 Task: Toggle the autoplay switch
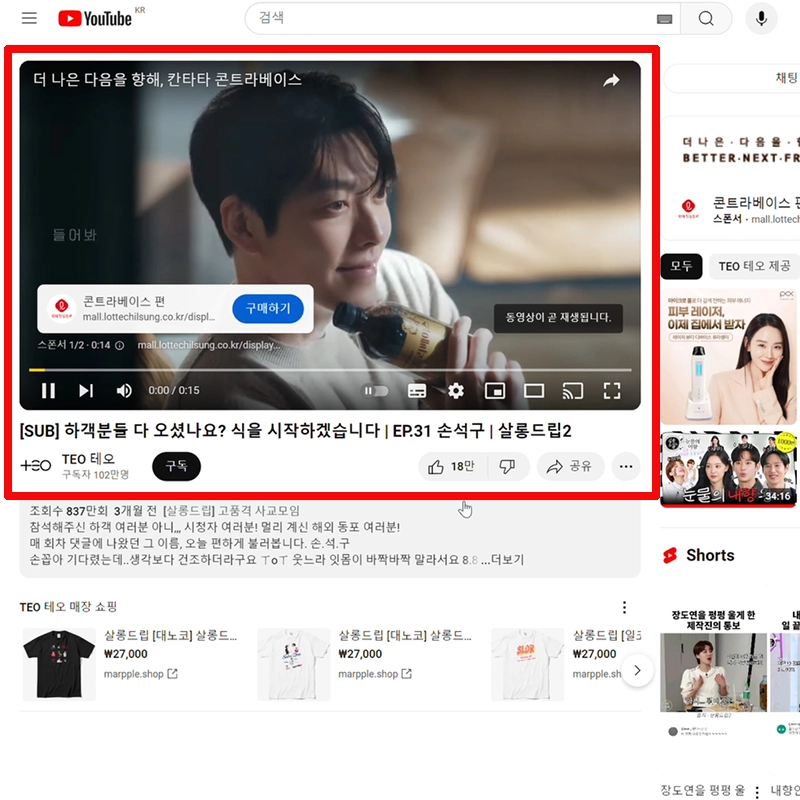[375, 391]
